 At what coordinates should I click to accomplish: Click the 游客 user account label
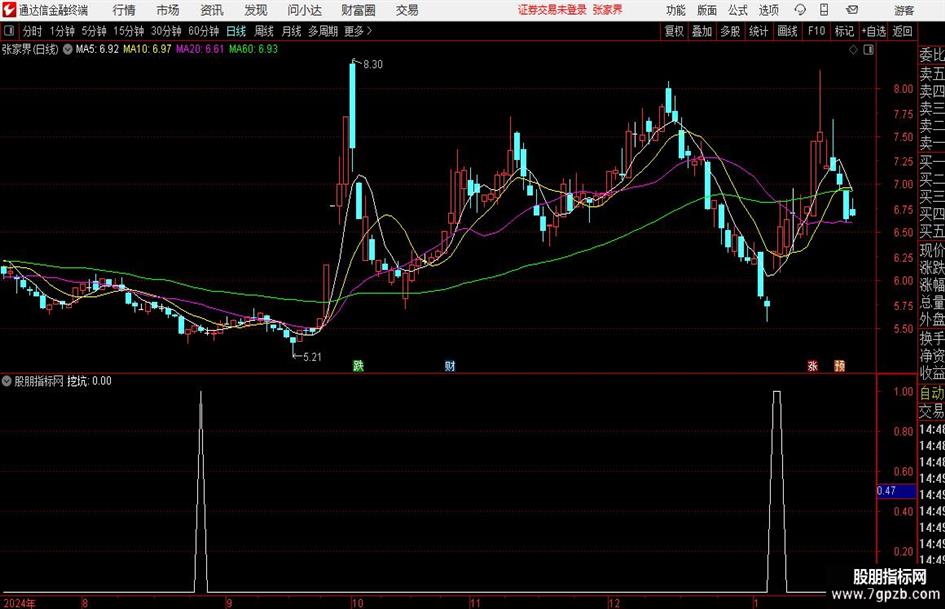(x=903, y=10)
